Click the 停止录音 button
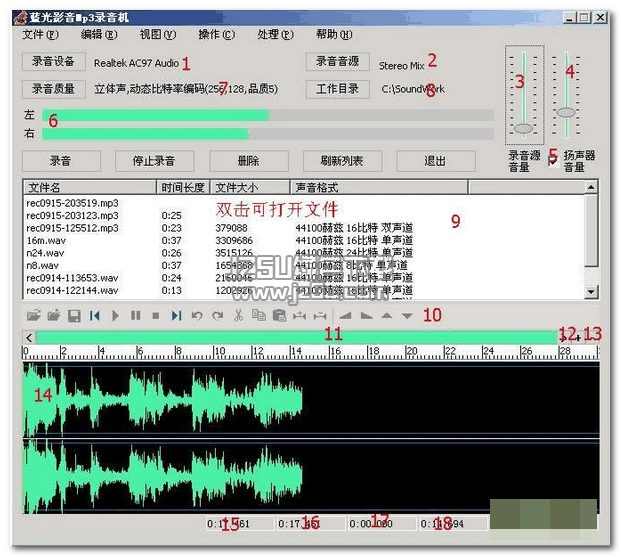This screenshot has width=621, height=557. coord(154,161)
